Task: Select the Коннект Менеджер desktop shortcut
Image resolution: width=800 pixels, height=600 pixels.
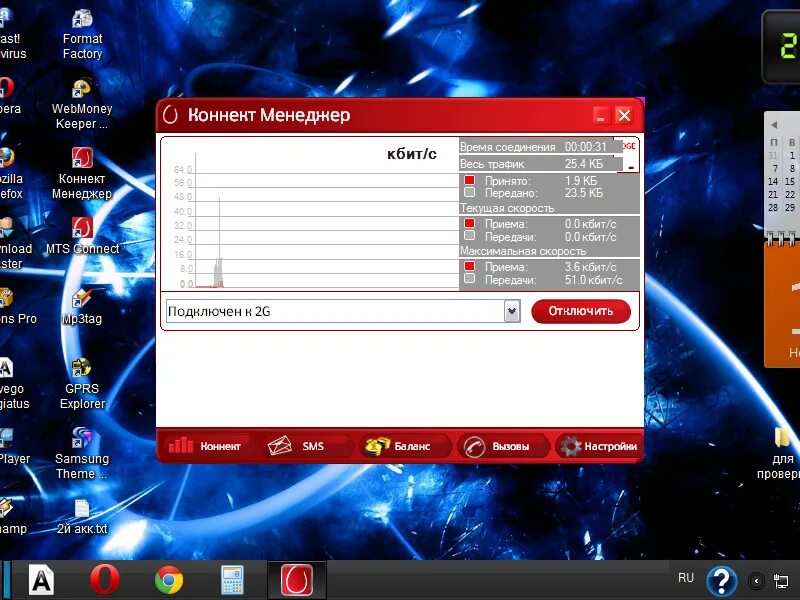Action: [x=82, y=174]
